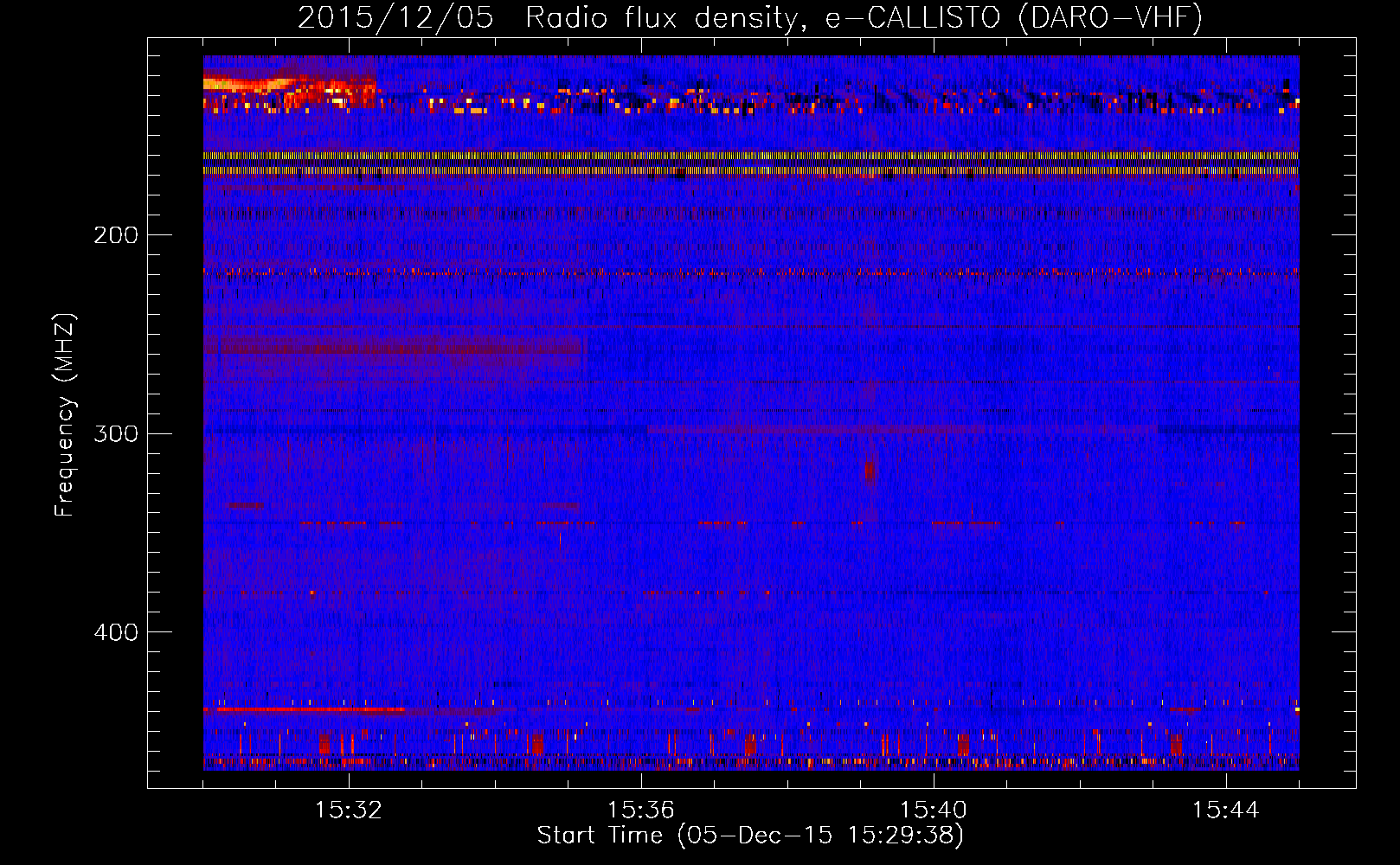Select the 400 frequency tick label
The height and width of the screenshot is (865, 1400).
116,632
